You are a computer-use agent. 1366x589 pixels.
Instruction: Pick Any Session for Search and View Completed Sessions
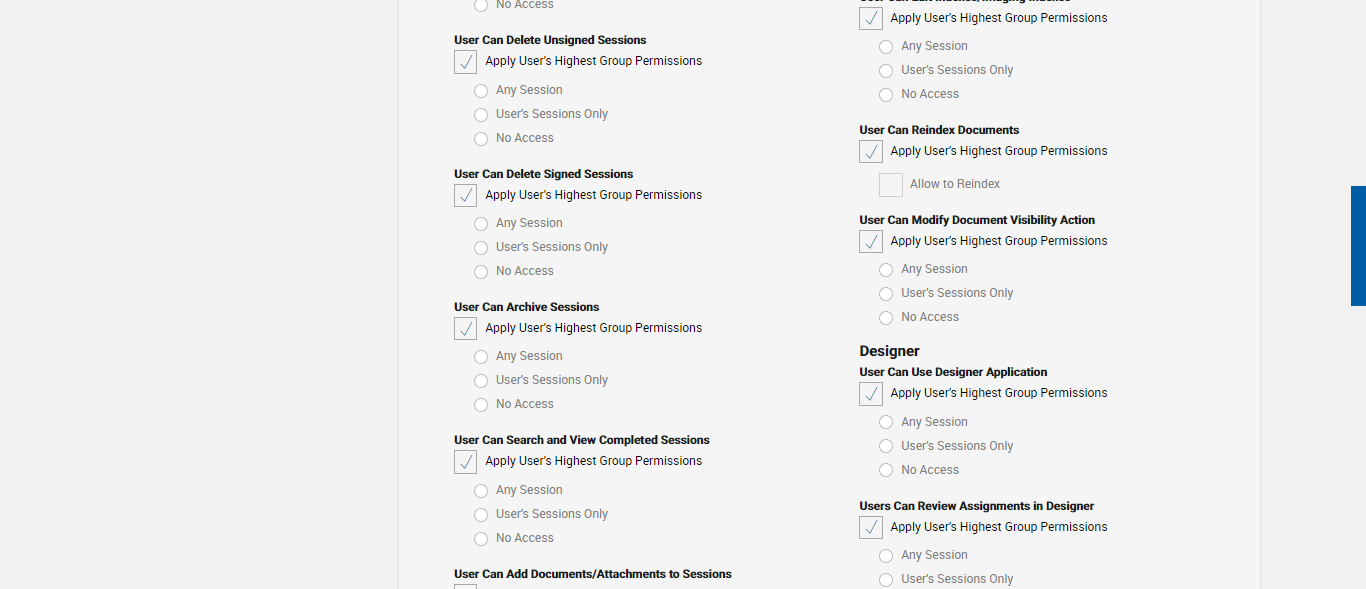(481, 491)
